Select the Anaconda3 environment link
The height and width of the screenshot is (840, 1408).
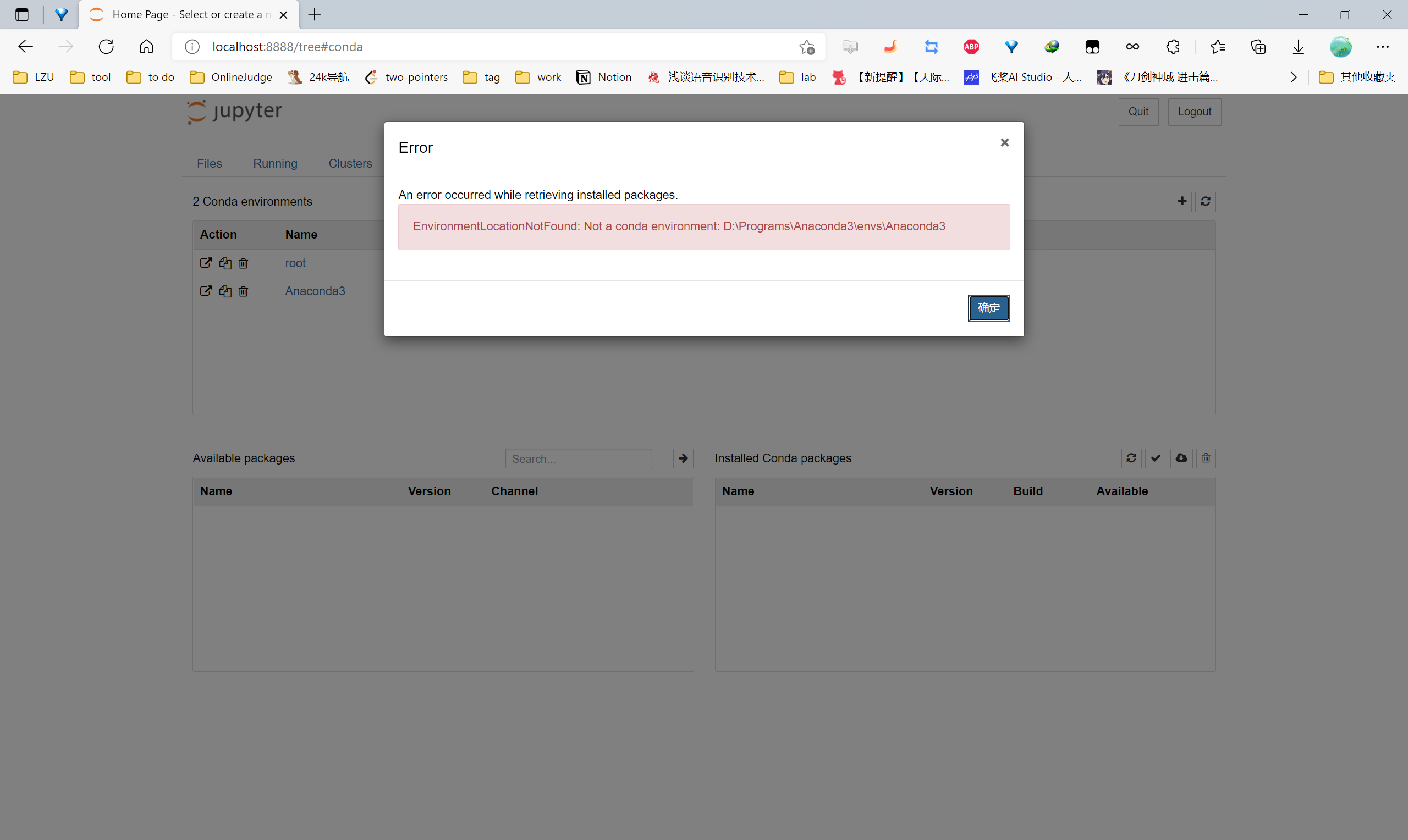[315, 291]
